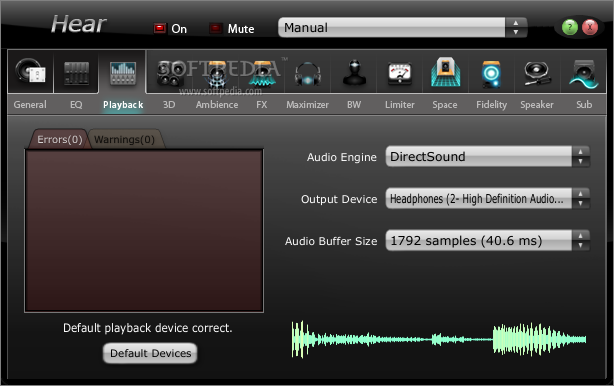Click the green audio waveform display
Image resolution: width=614 pixels, height=386 pixels.
pos(439,339)
